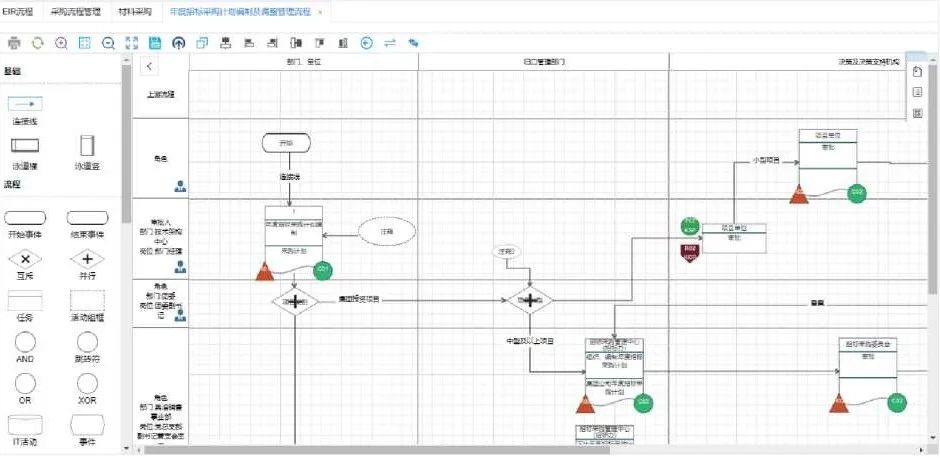
Task: Switch to the EIR流程 tab
Action: tap(18, 11)
